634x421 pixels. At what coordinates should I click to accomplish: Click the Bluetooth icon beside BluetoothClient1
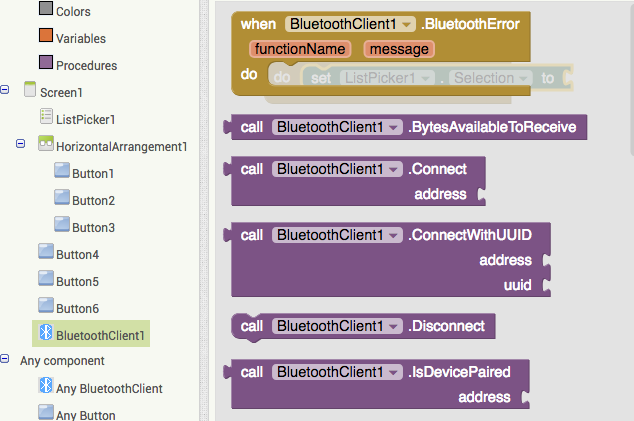tap(45, 334)
